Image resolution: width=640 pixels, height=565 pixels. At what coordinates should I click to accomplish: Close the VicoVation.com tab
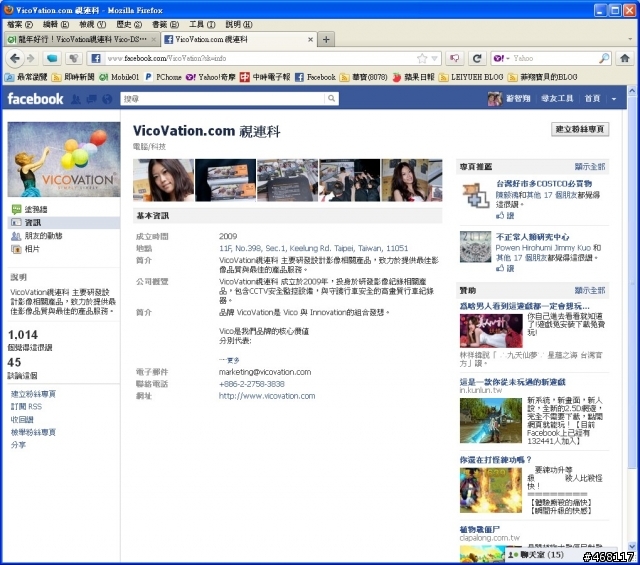click(310, 40)
